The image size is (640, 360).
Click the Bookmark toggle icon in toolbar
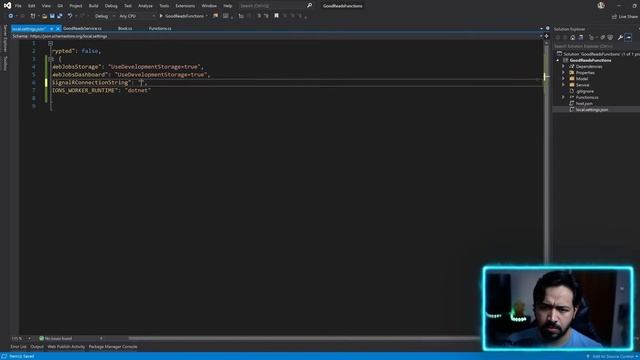(x=276, y=16)
